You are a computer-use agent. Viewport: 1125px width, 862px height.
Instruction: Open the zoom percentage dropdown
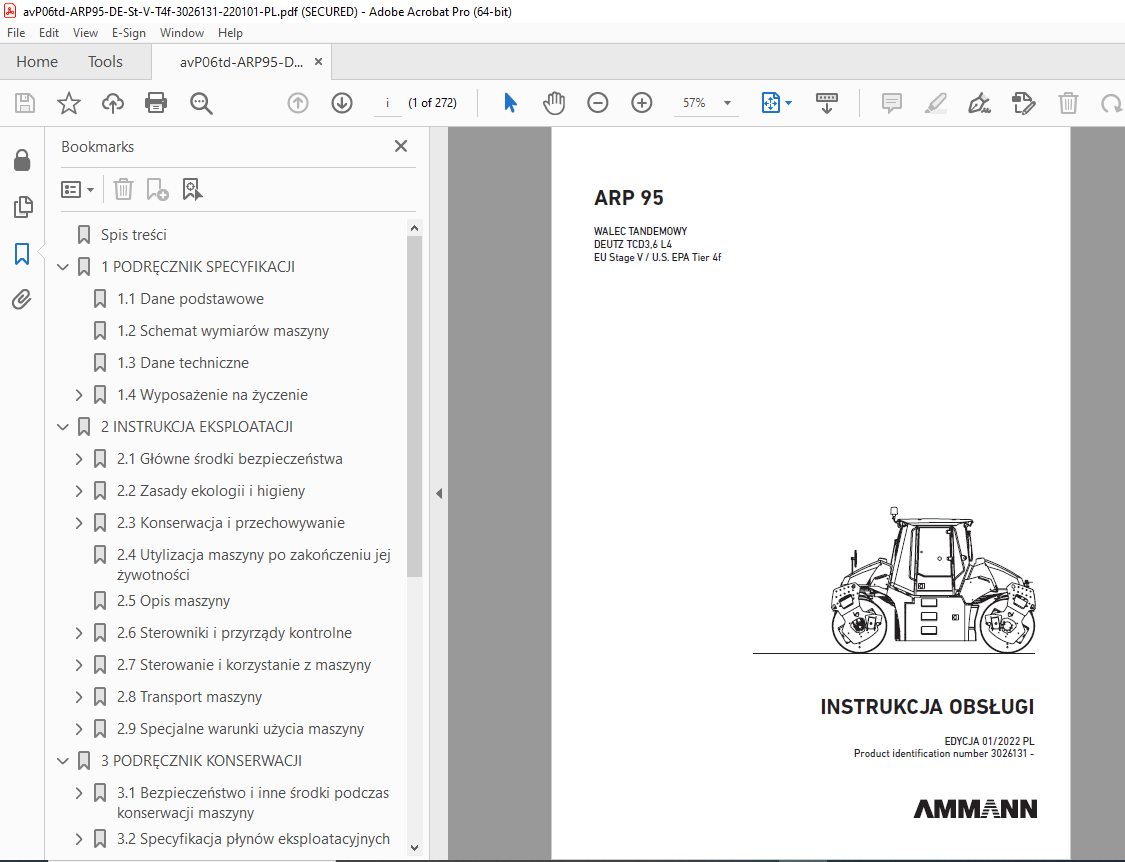click(727, 103)
